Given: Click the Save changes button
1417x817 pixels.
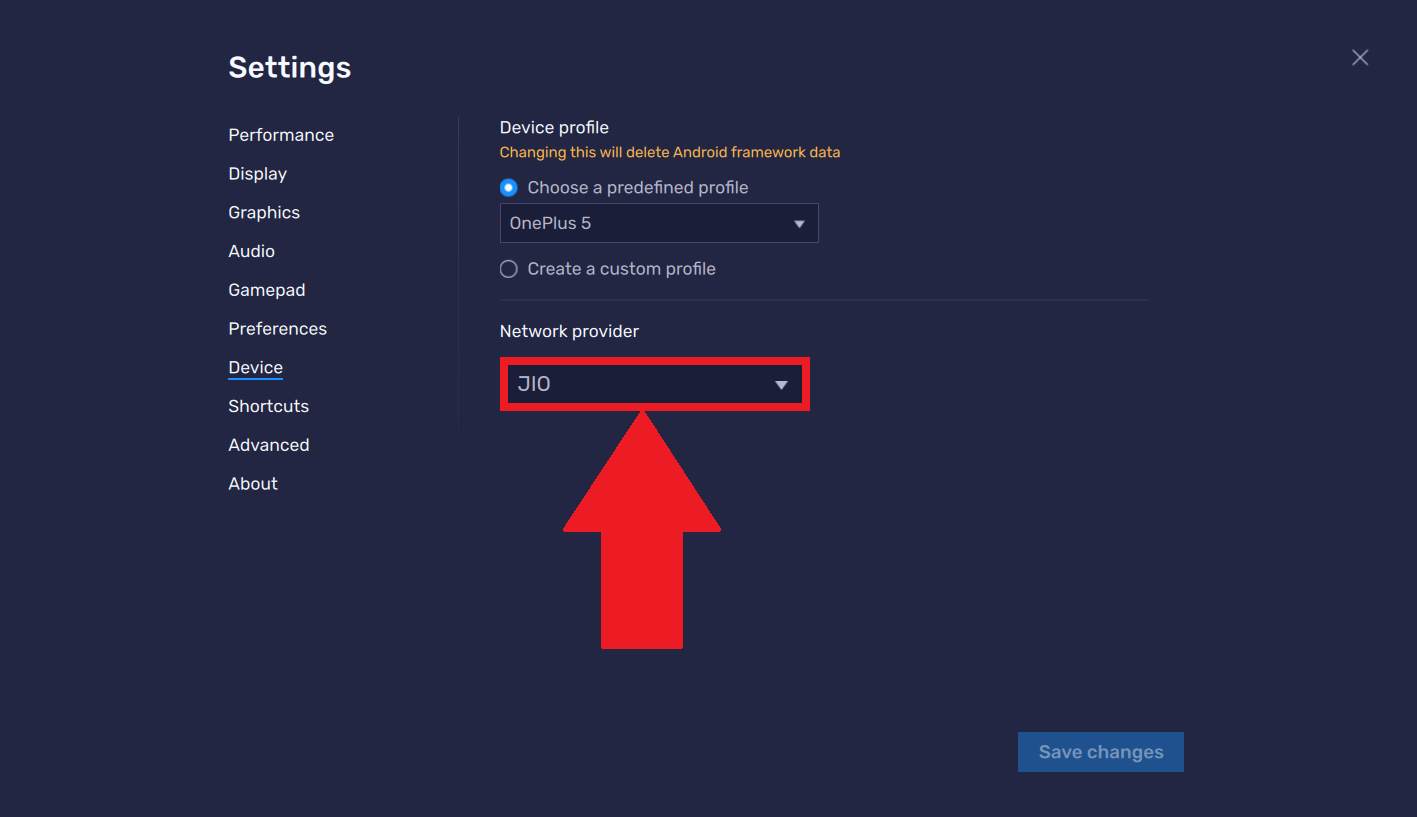Looking at the screenshot, I should (1100, 752).
